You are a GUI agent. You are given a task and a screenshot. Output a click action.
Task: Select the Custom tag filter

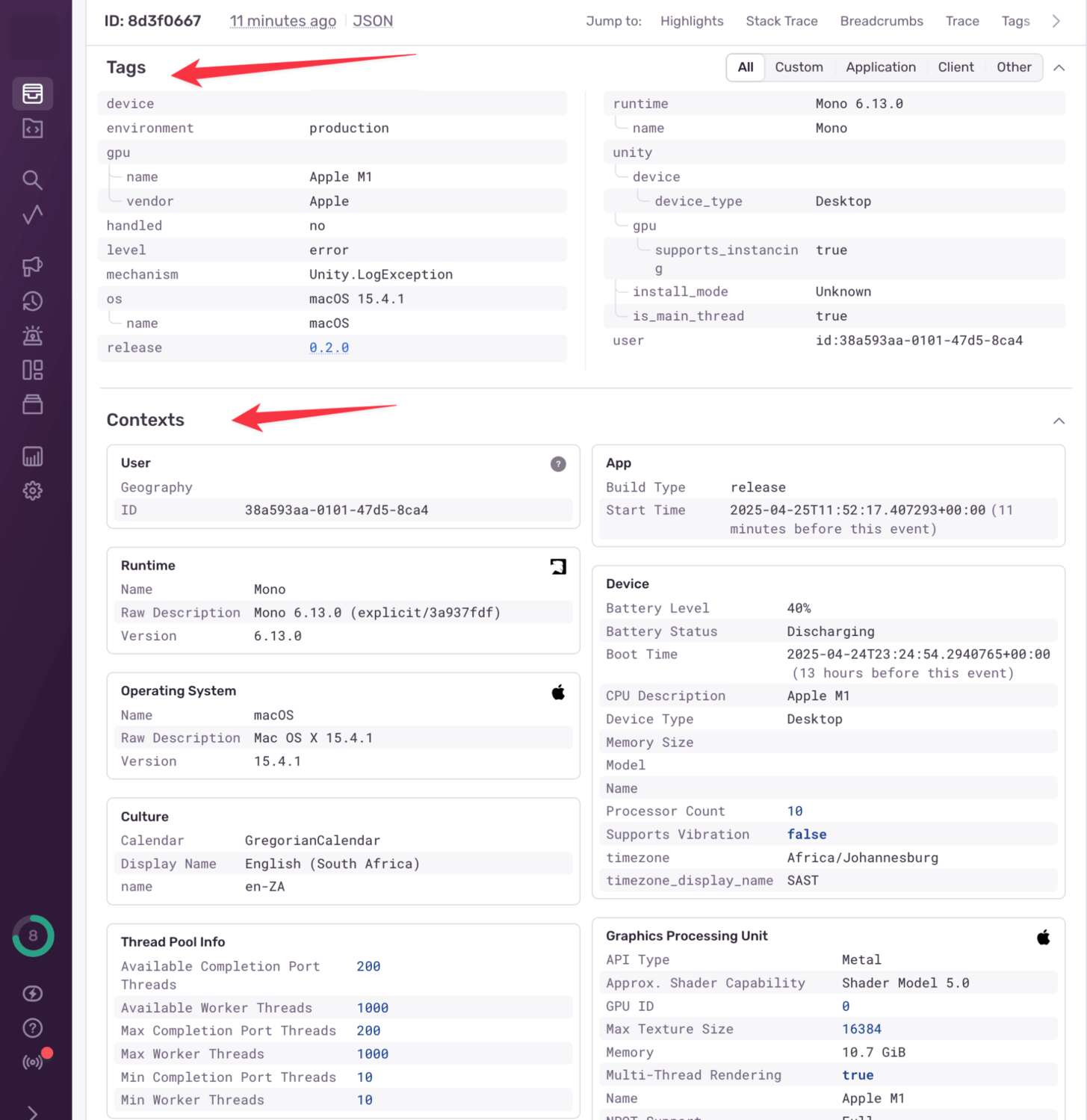(799, 67)
